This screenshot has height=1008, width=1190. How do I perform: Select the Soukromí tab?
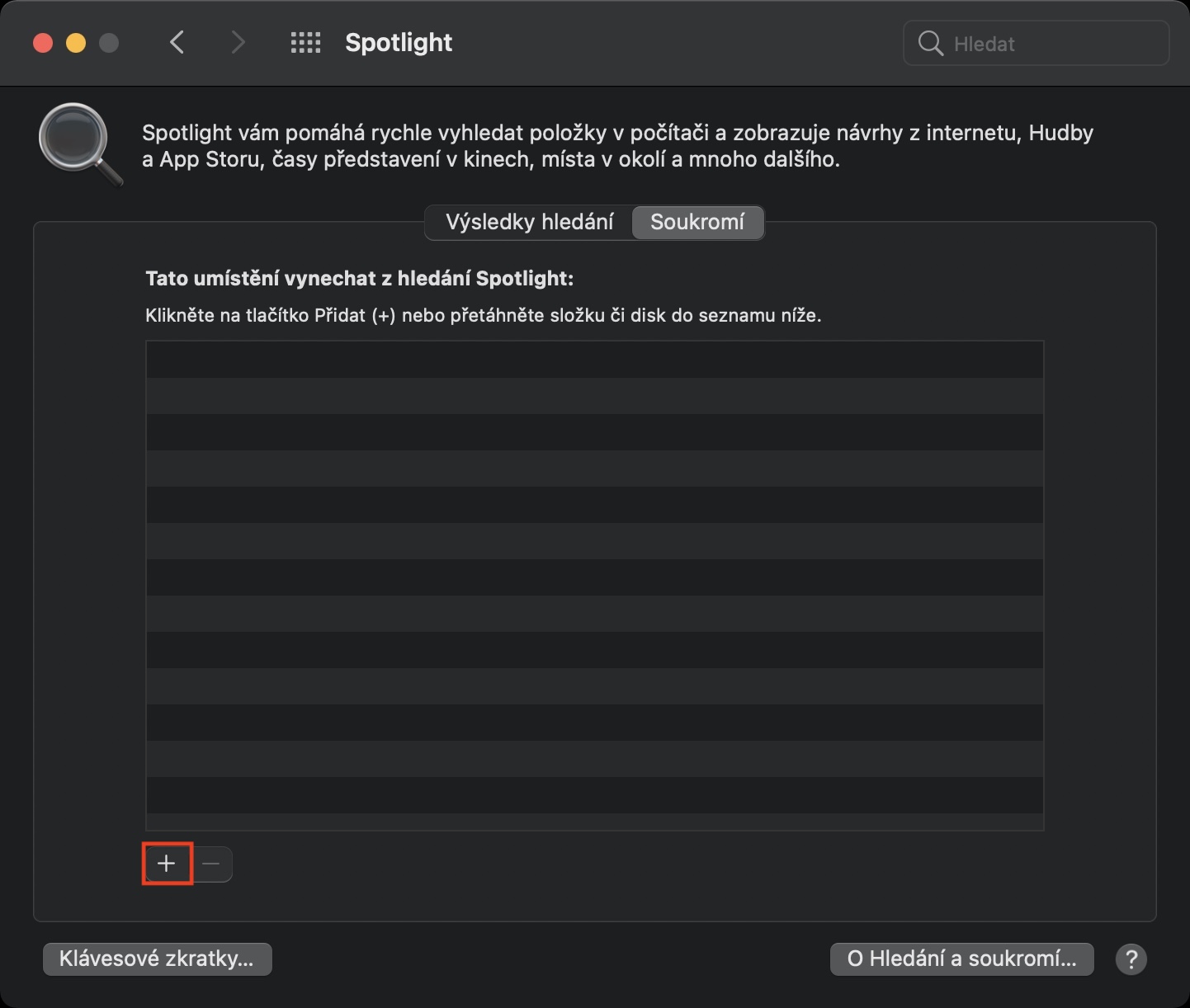697,222
